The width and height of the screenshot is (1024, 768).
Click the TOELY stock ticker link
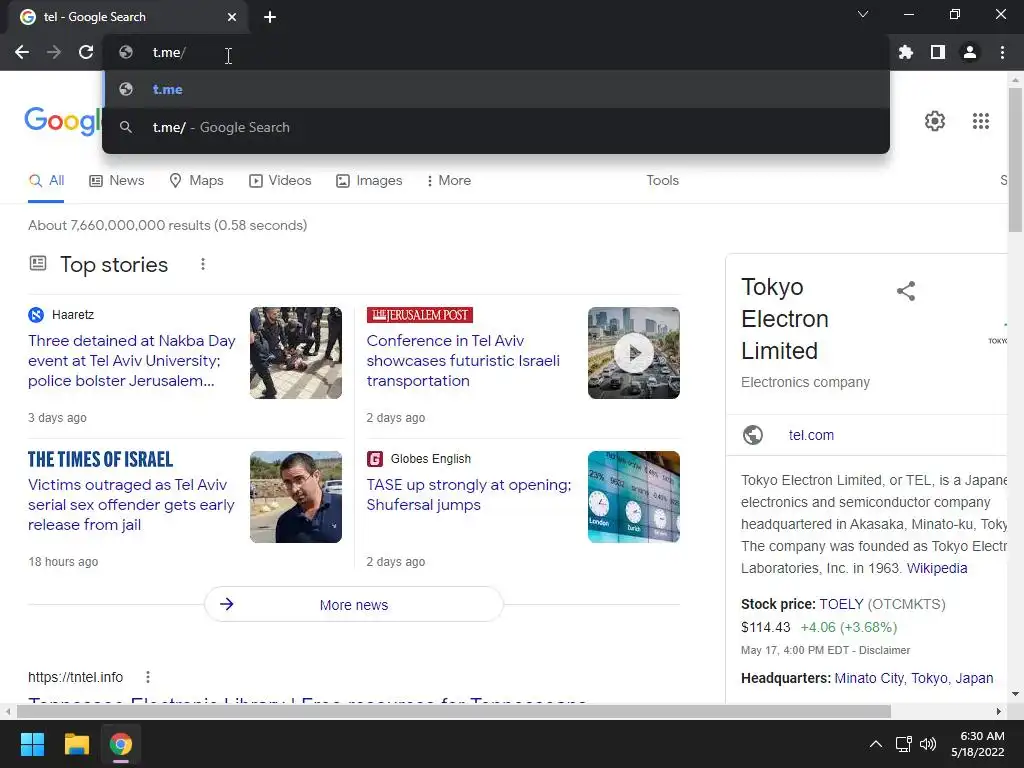[x=841, y=604]
